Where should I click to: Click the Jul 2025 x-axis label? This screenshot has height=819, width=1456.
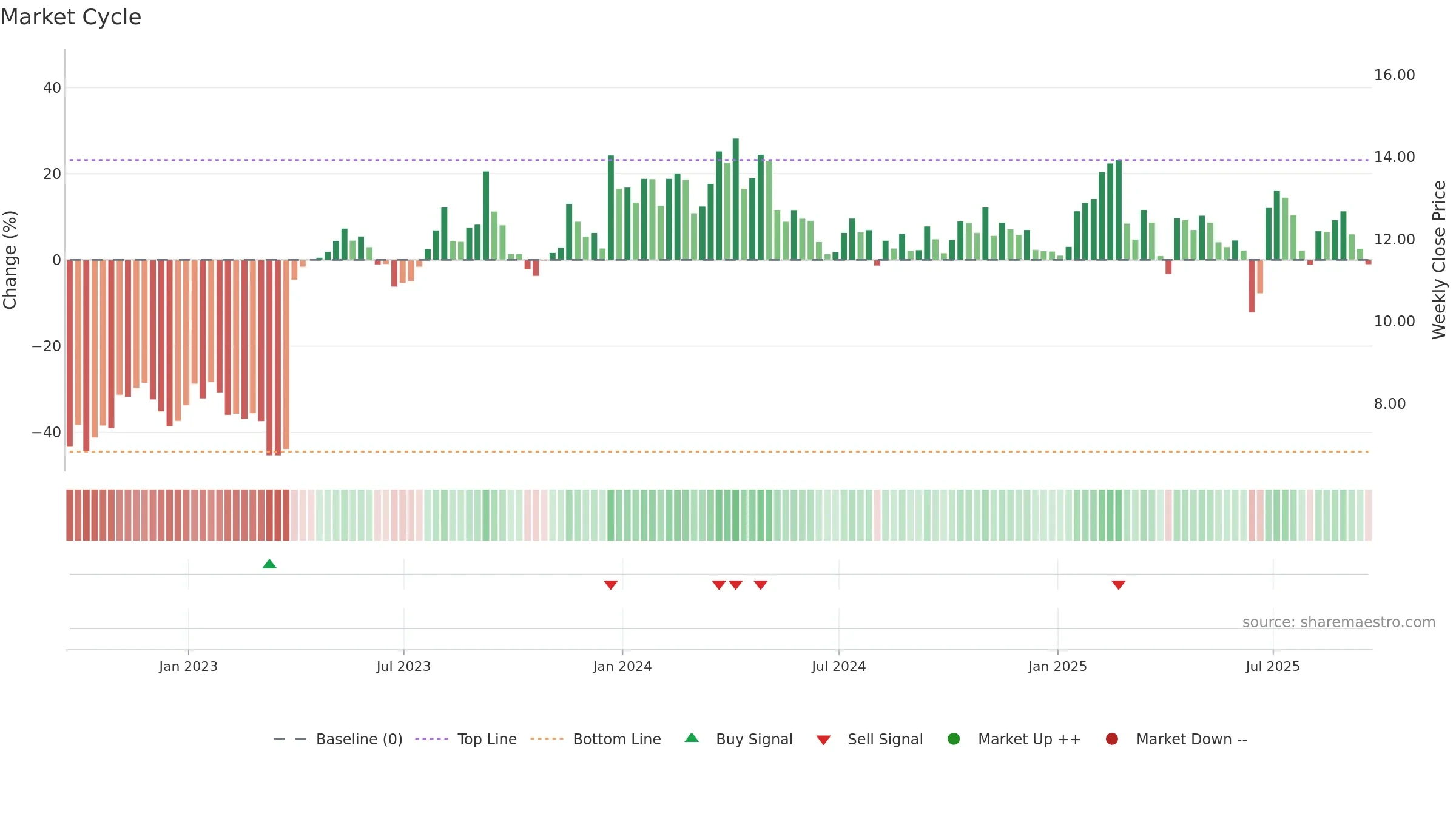click(1273, 666)
